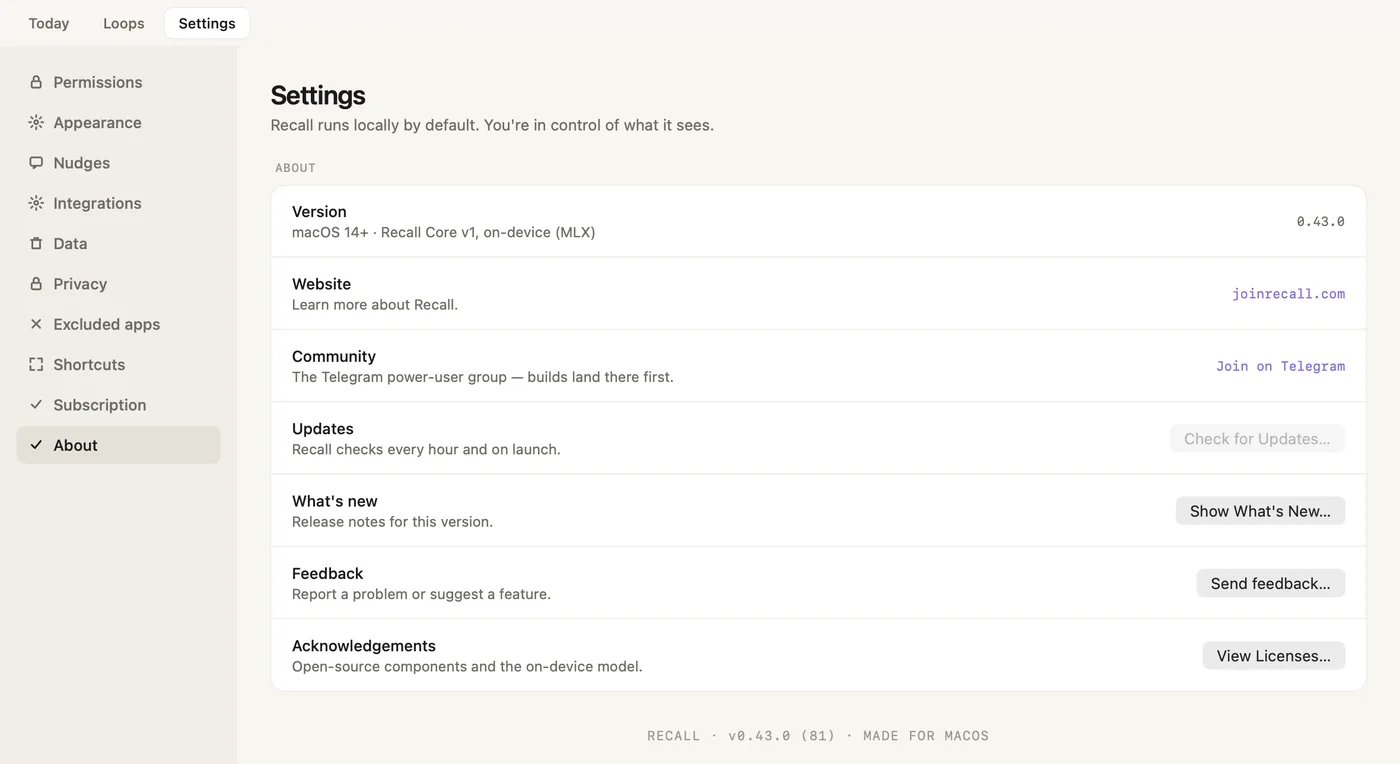The image size is (1400, 764).
Task: Click the 'Open-source components' description text
Action: click(x=467, y=666)
